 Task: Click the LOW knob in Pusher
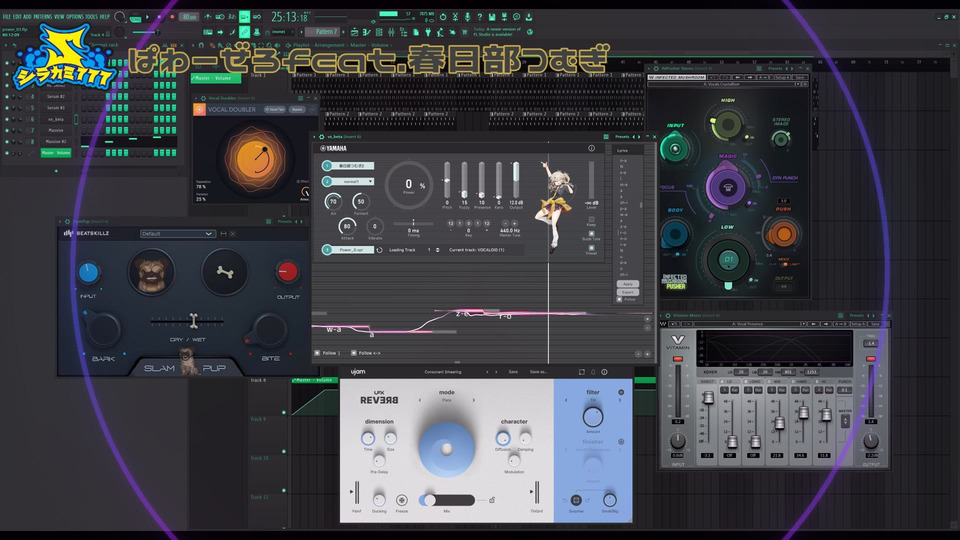pos(729,259)
